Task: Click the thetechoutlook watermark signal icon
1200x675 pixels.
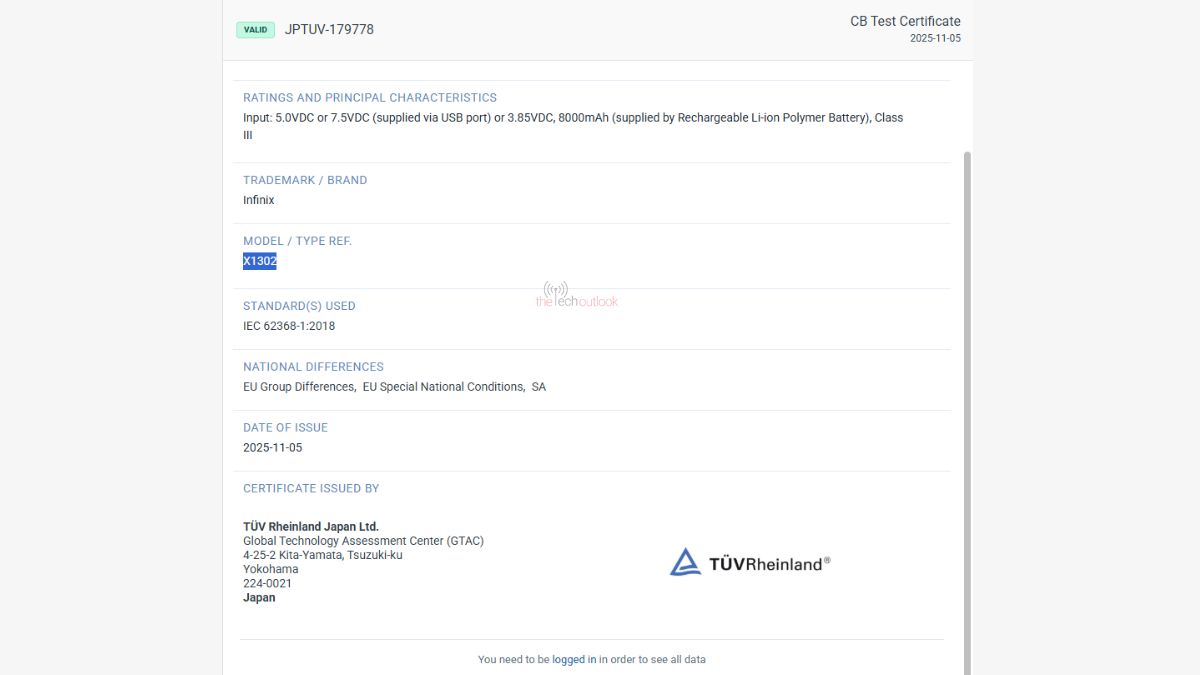Action: tap(556, 290)
